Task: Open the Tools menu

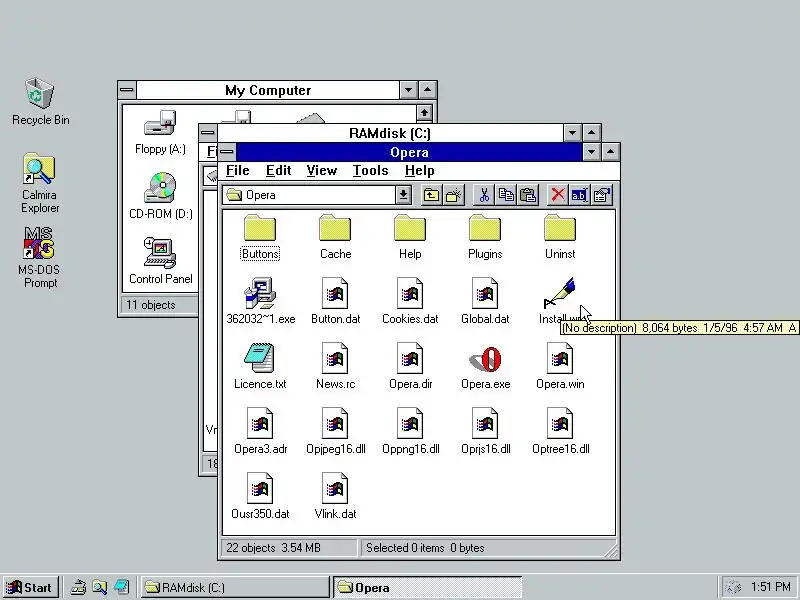Action: click(371, 170)
